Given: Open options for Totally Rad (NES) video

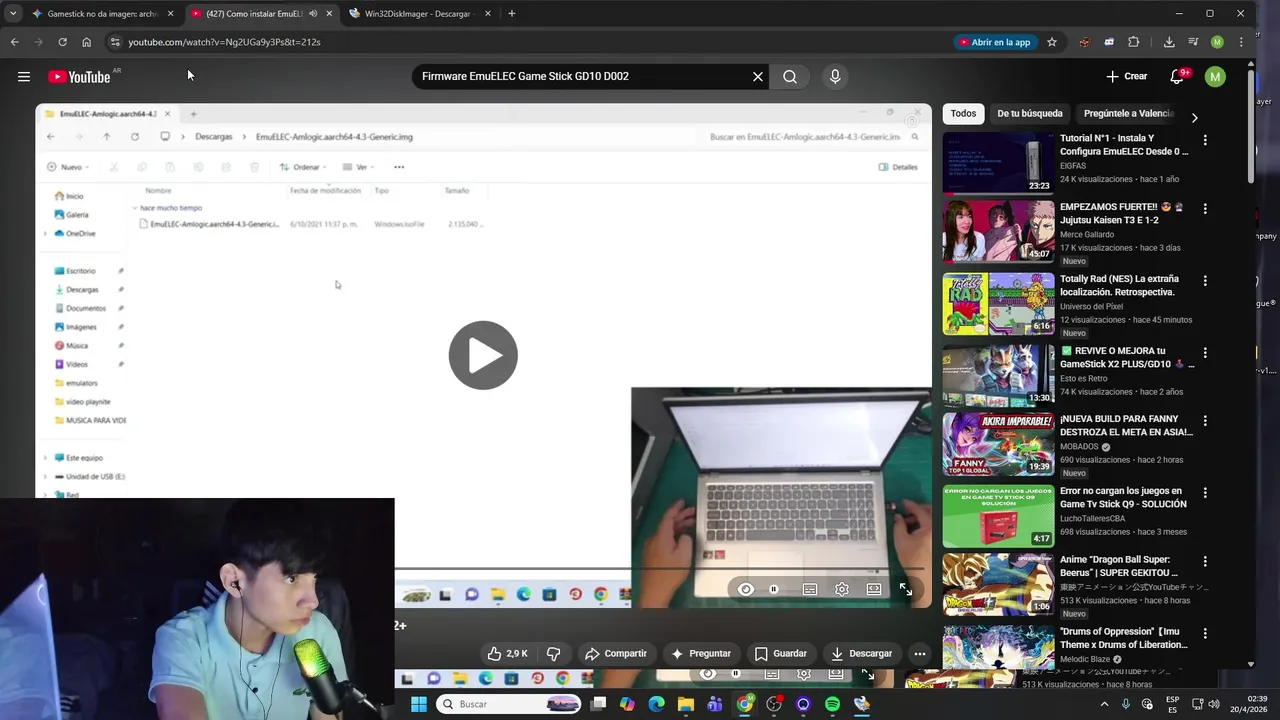Looking at the screenshot, I should coord(1205,281).
